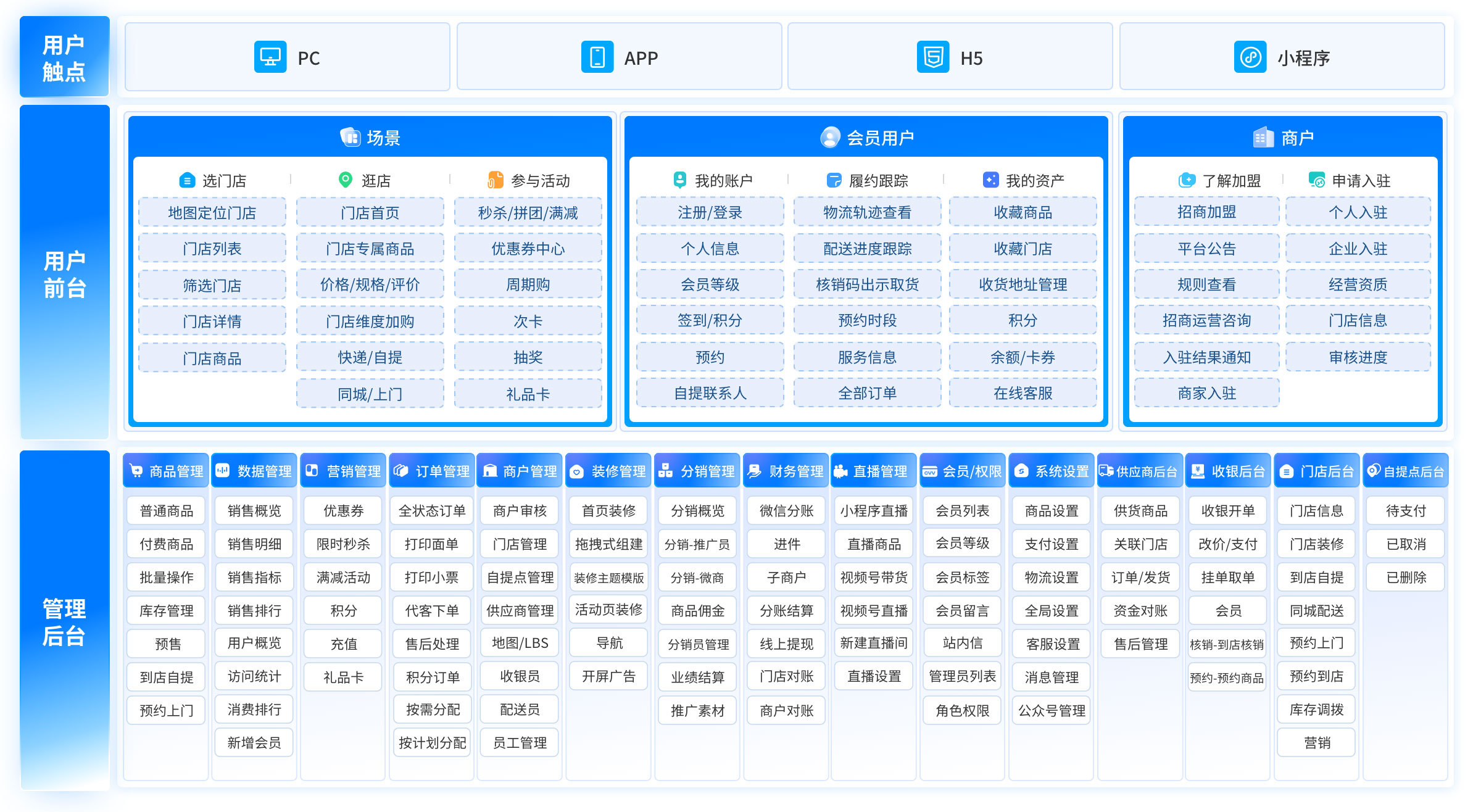
Task: Click the 商户 building icon
Action: pos(1264,137)
